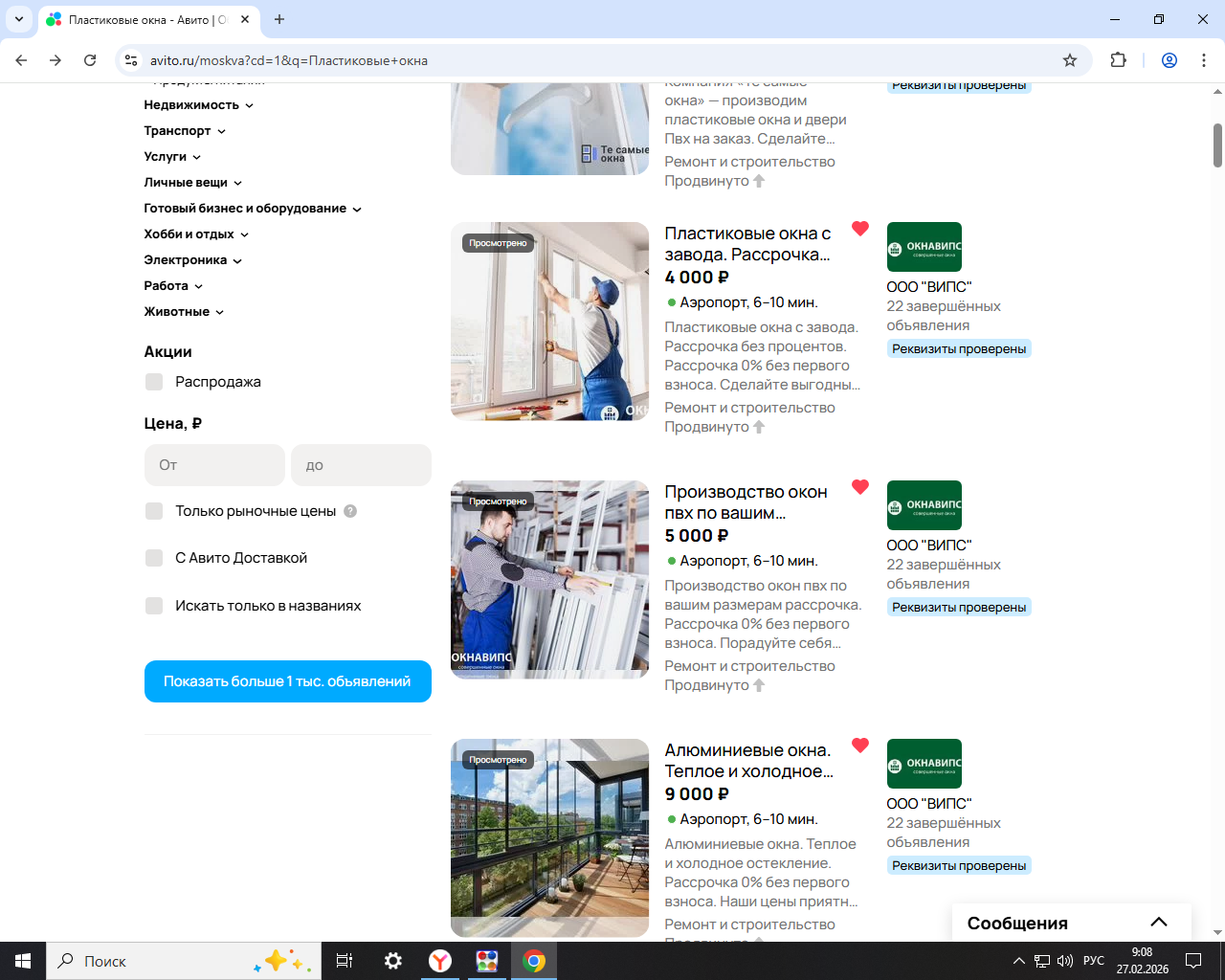The width and height of the screenshot is (1225, 980).
Task: Unfavorite Производство окон пвх listing
Action: click(x=860, y=487)
